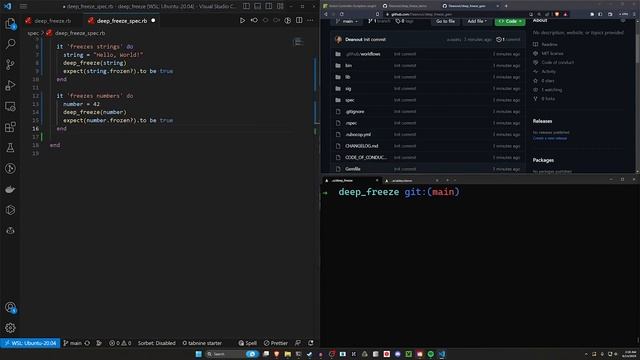640x360 pixels.
Task: Toggle the secondary sidebar layout icon
Action: coord(269,6)
